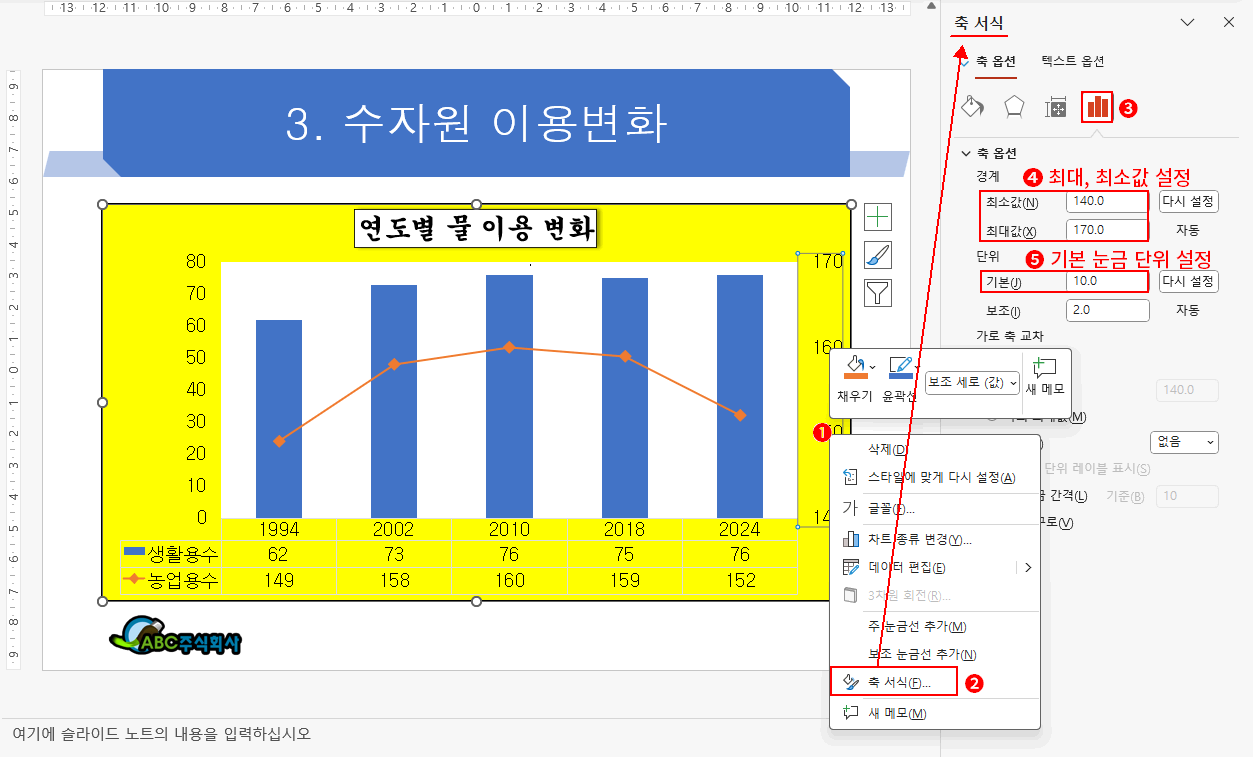Select the Axis Options chart-bars icon
Viewport: 1253px width, 757px height.
coord(1096,105)
